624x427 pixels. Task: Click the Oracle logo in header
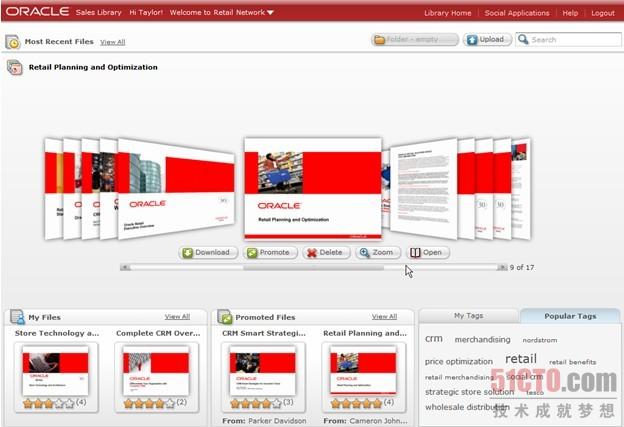point(37,12)
